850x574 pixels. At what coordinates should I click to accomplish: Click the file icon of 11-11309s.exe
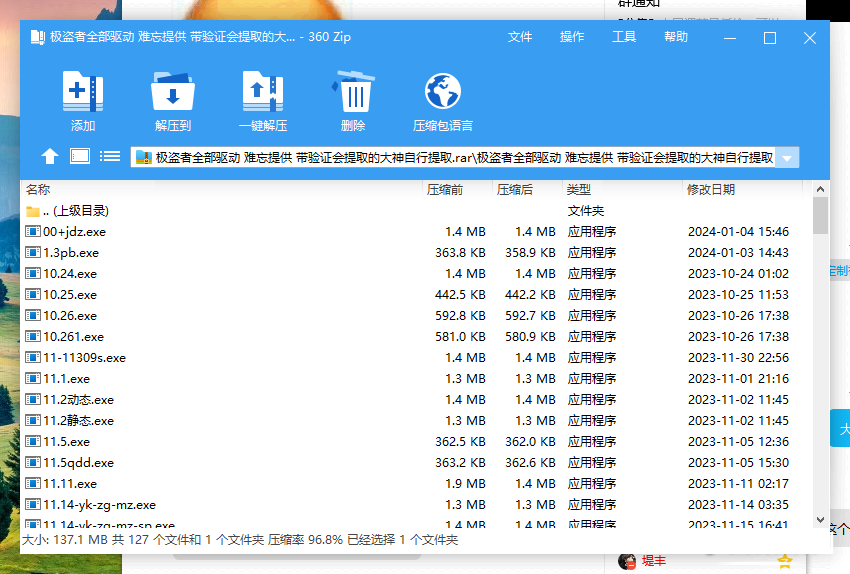pyautogui.click(x=33, y=358)
